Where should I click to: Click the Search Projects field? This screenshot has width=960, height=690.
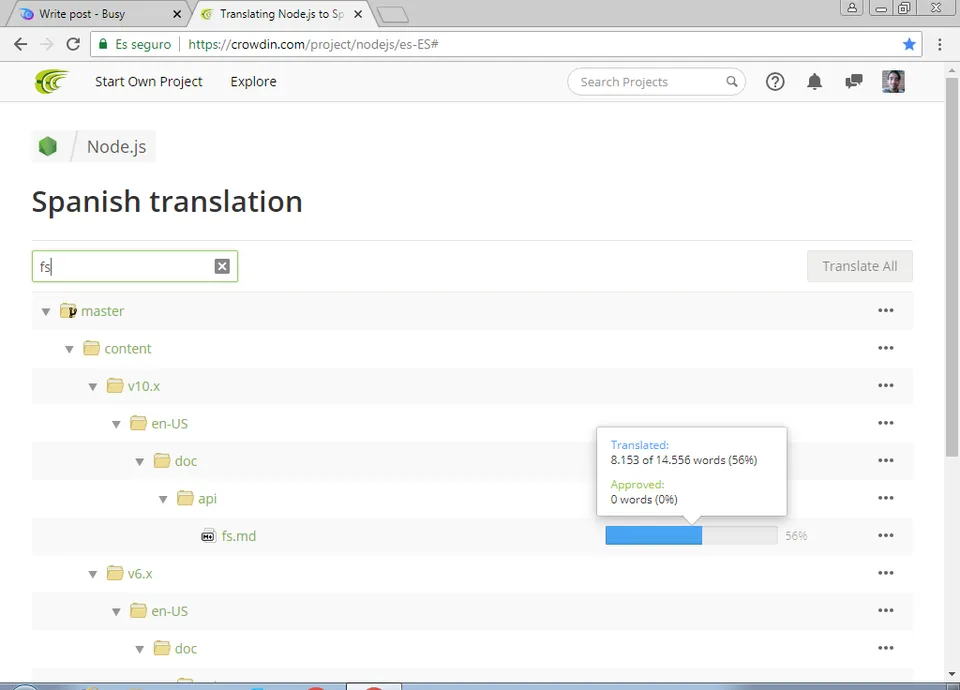click(656, 81)
